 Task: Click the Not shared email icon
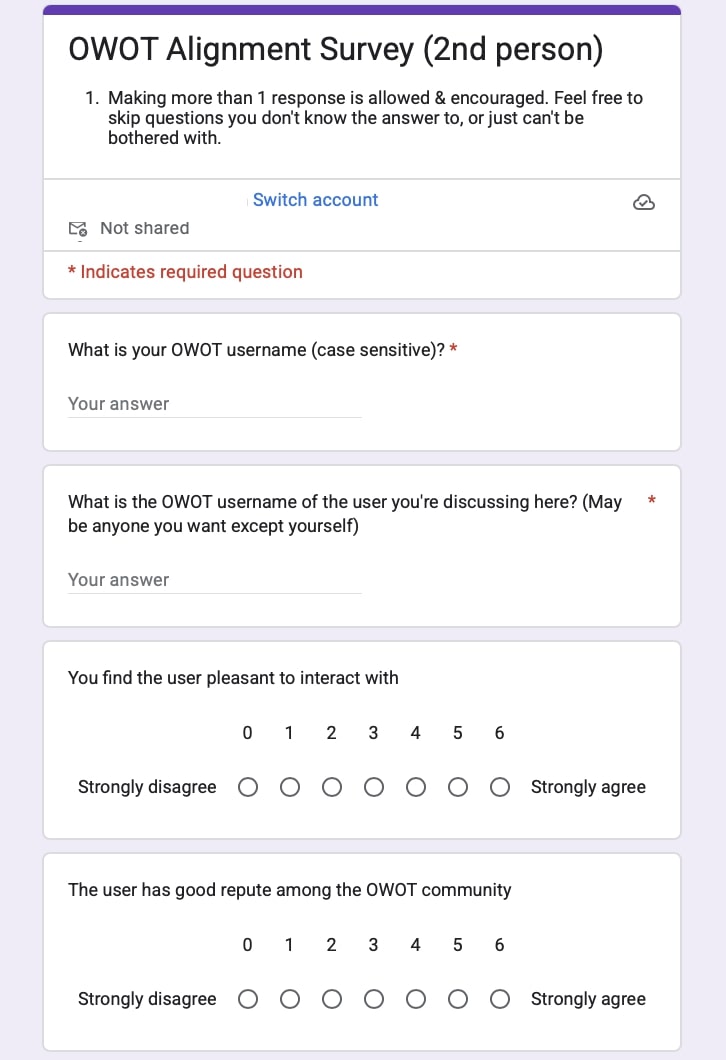click(x=78, y=229)
